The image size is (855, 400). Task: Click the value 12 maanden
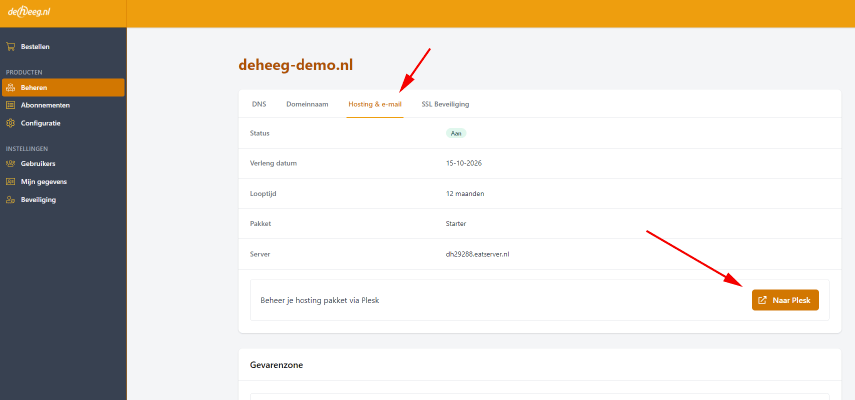pos(465,193)
